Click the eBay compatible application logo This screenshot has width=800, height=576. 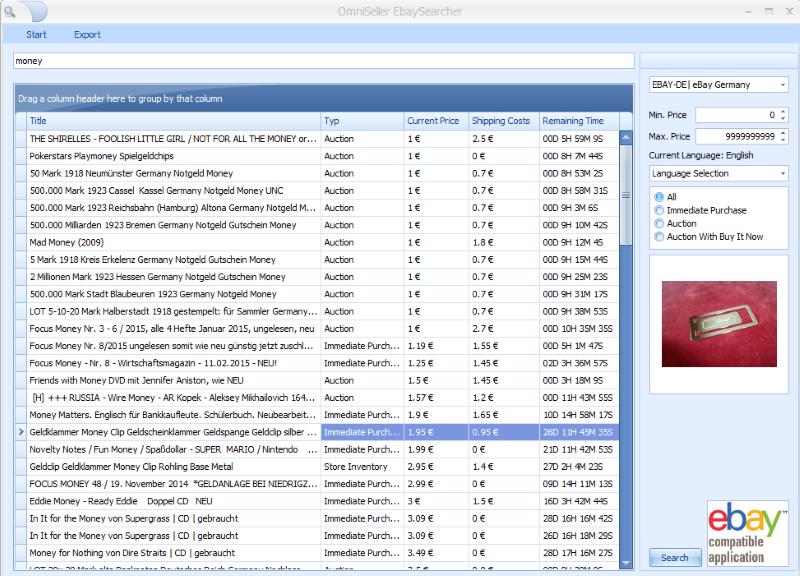(747, 533)
